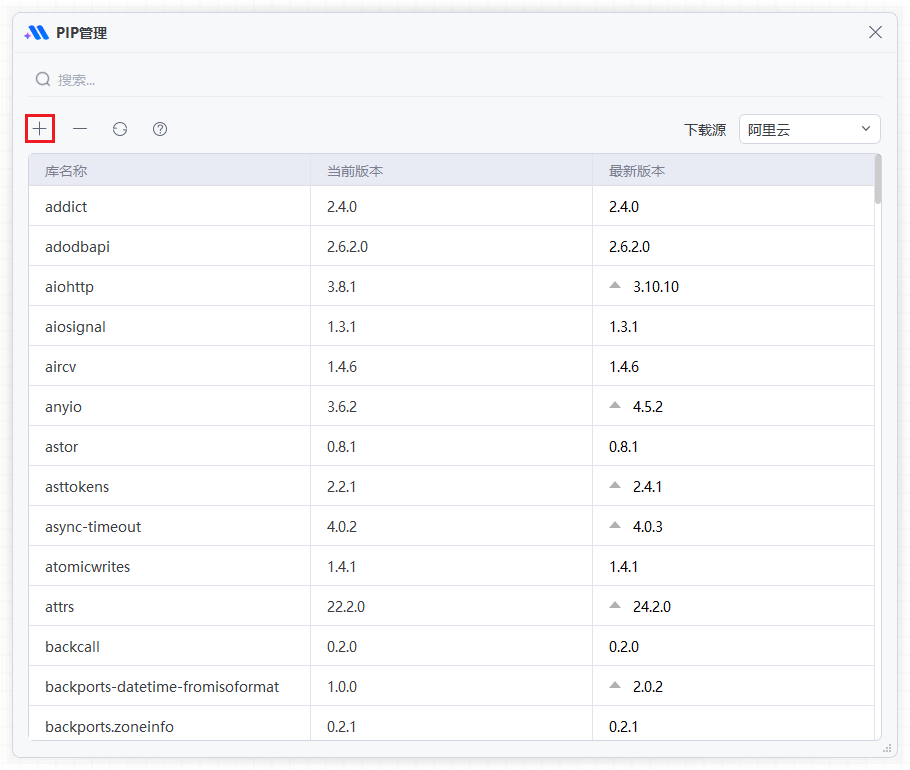The image size is (910, 770).
Task: Click the 下载源 label
Action: [705, 129]
